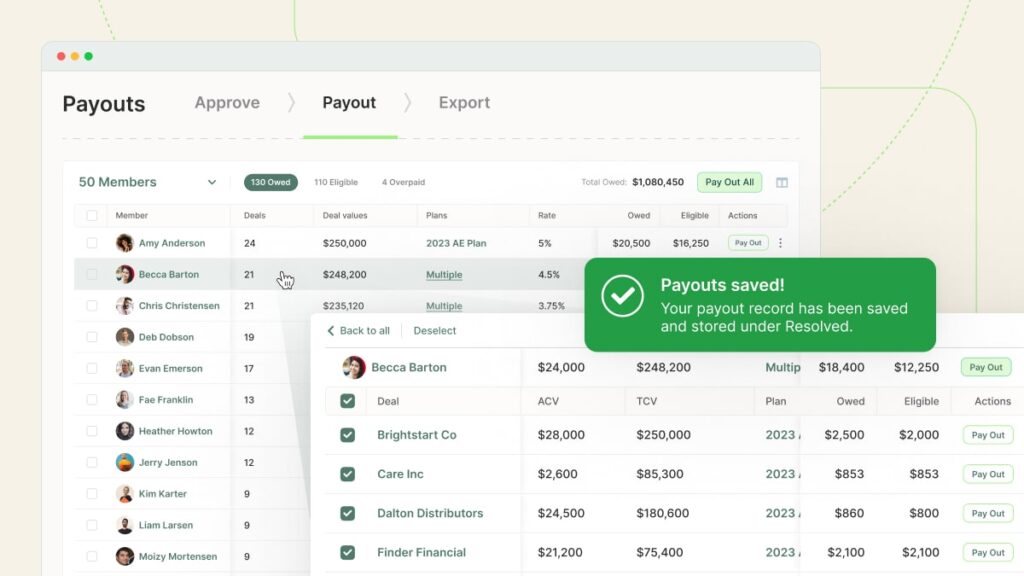Open the Care Inc deal name
The width and height of the screenshot is (1024, 576).
[x=400, y=474]
